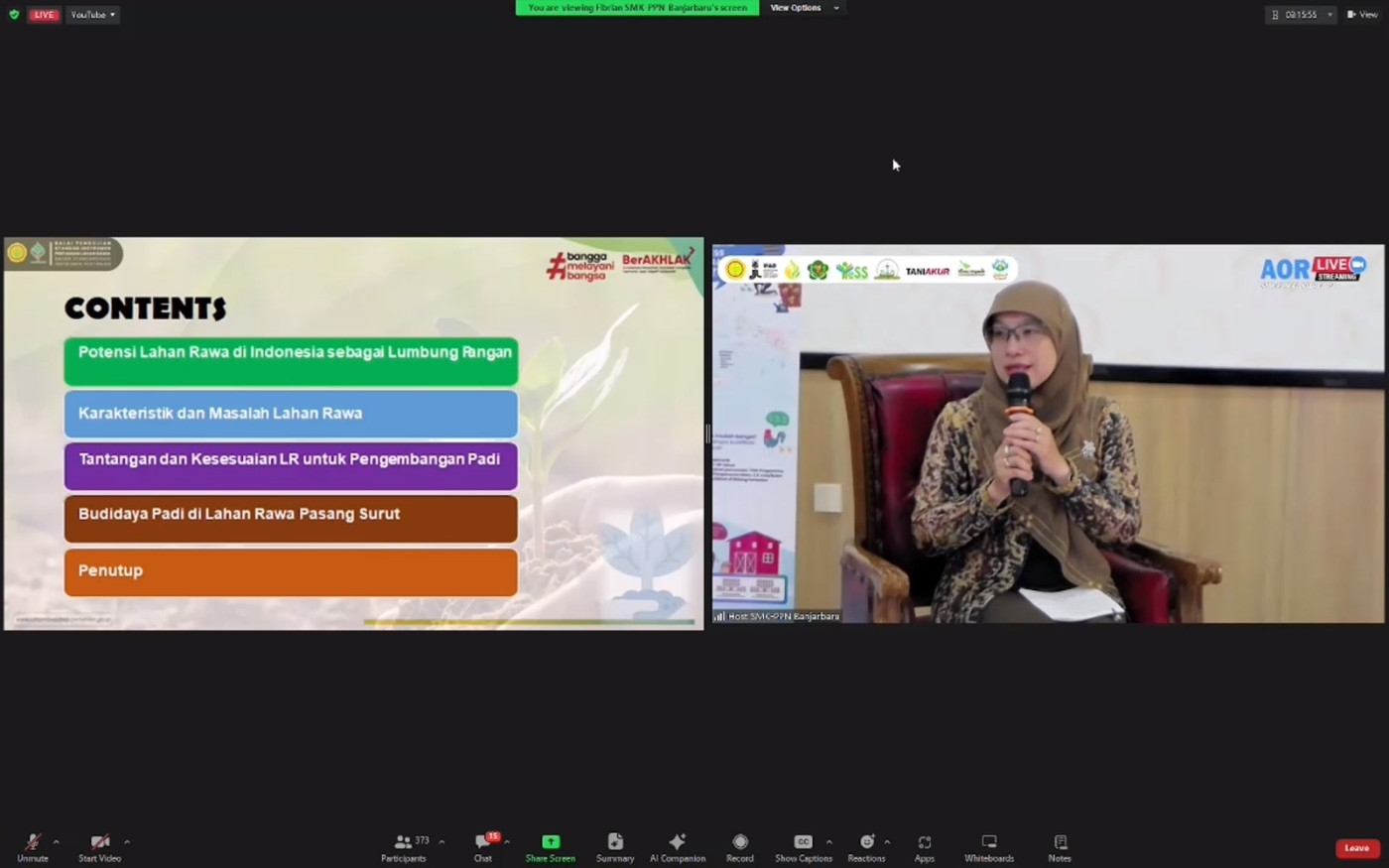Click the encryption shield icon

(14, 15)
